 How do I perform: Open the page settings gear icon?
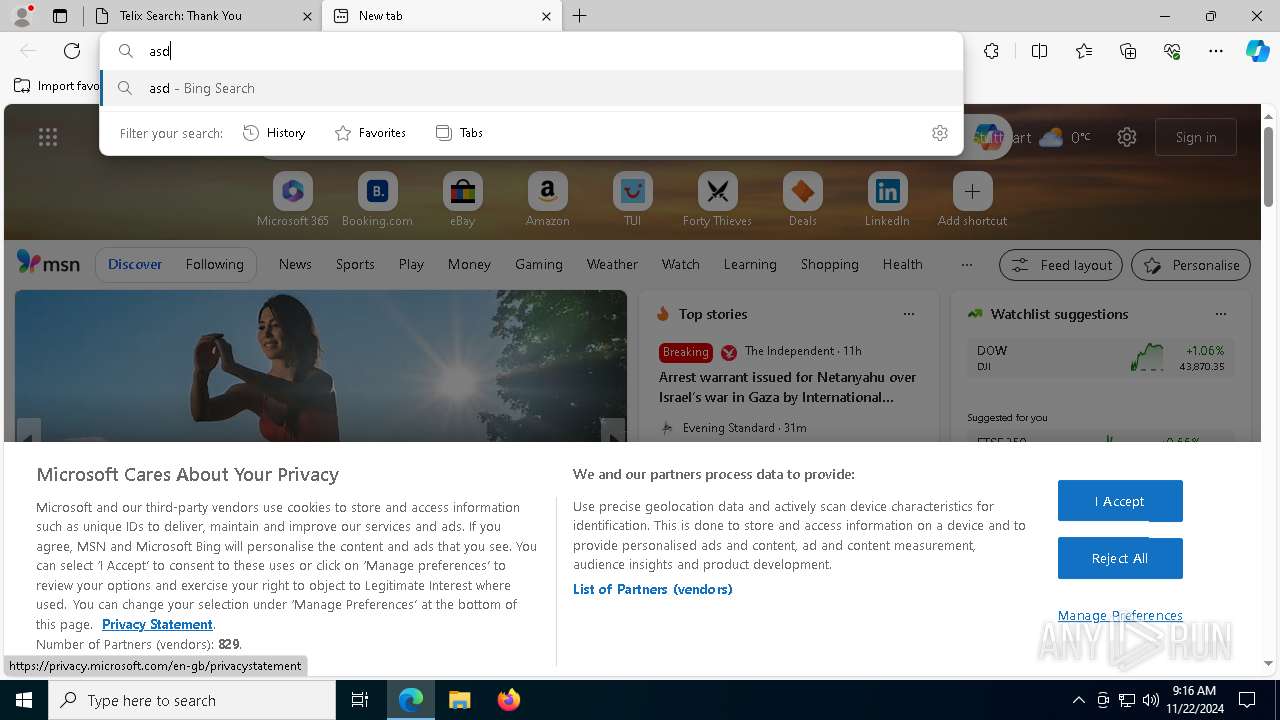(x=1127, y=137)
